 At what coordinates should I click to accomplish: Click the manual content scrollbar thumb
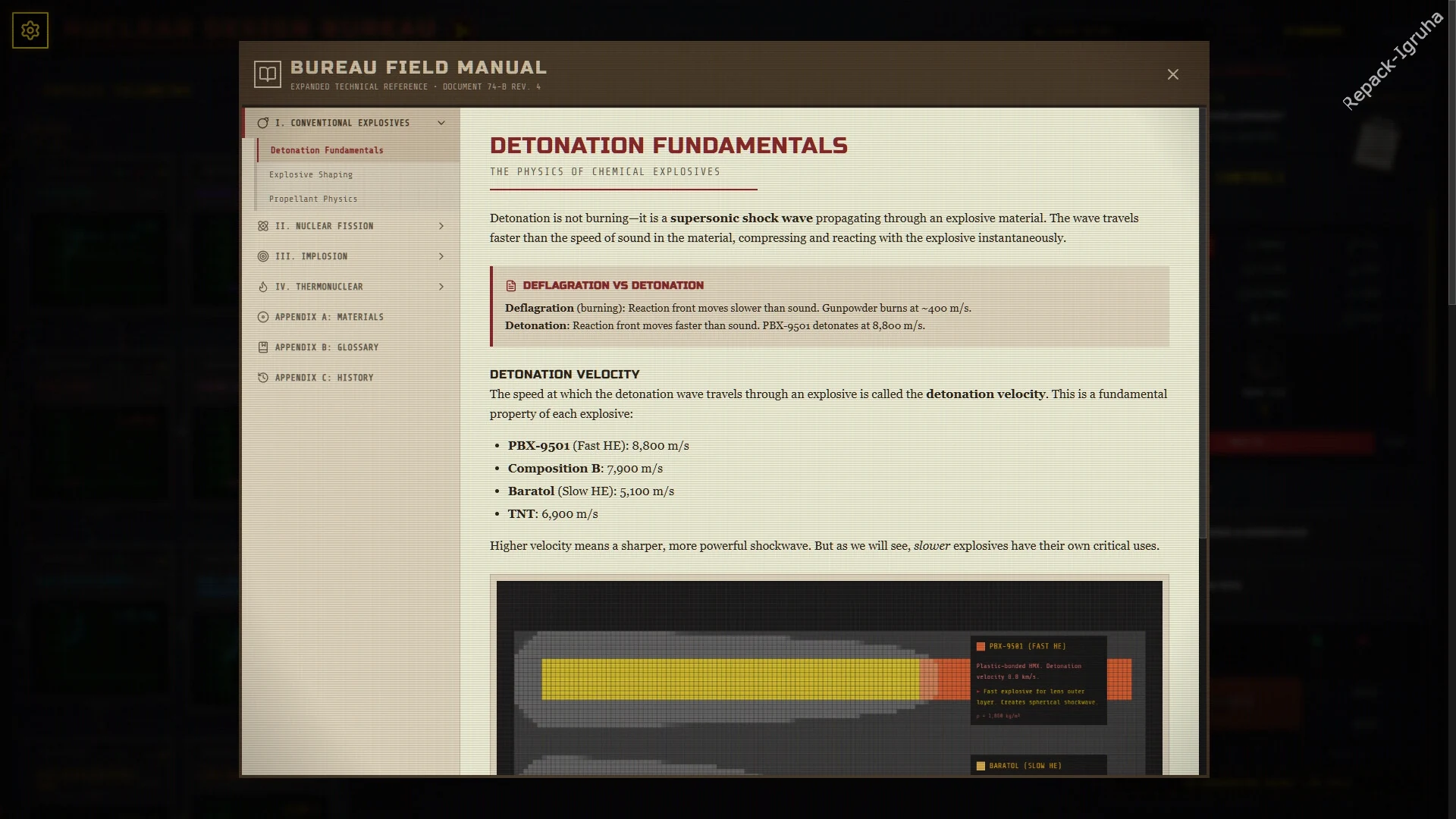click(x=1203, y=323)
